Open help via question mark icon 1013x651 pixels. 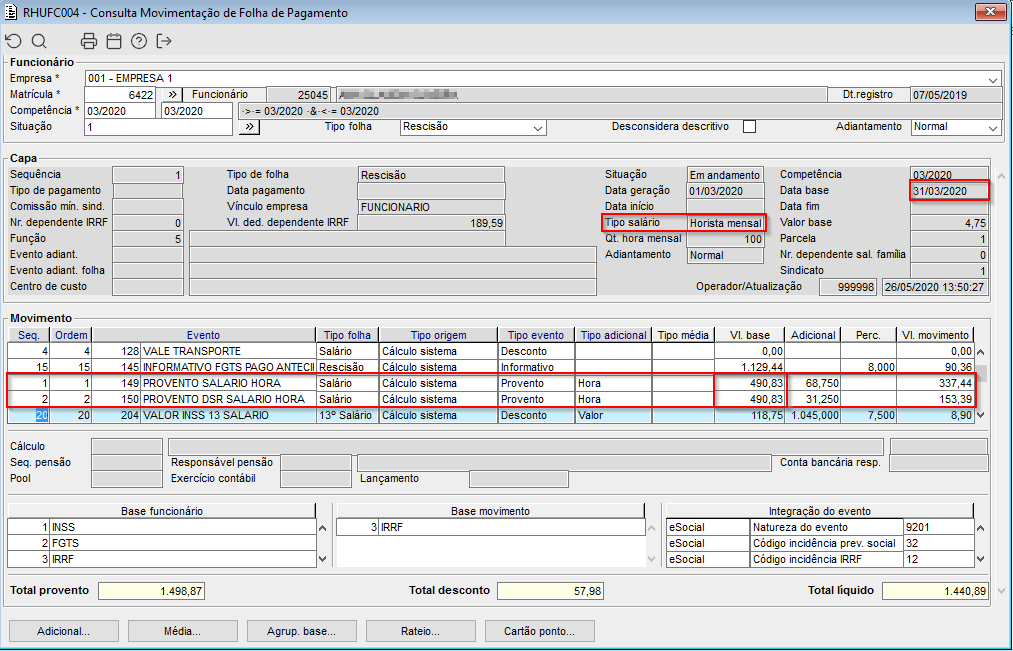[x=139, y=41]
